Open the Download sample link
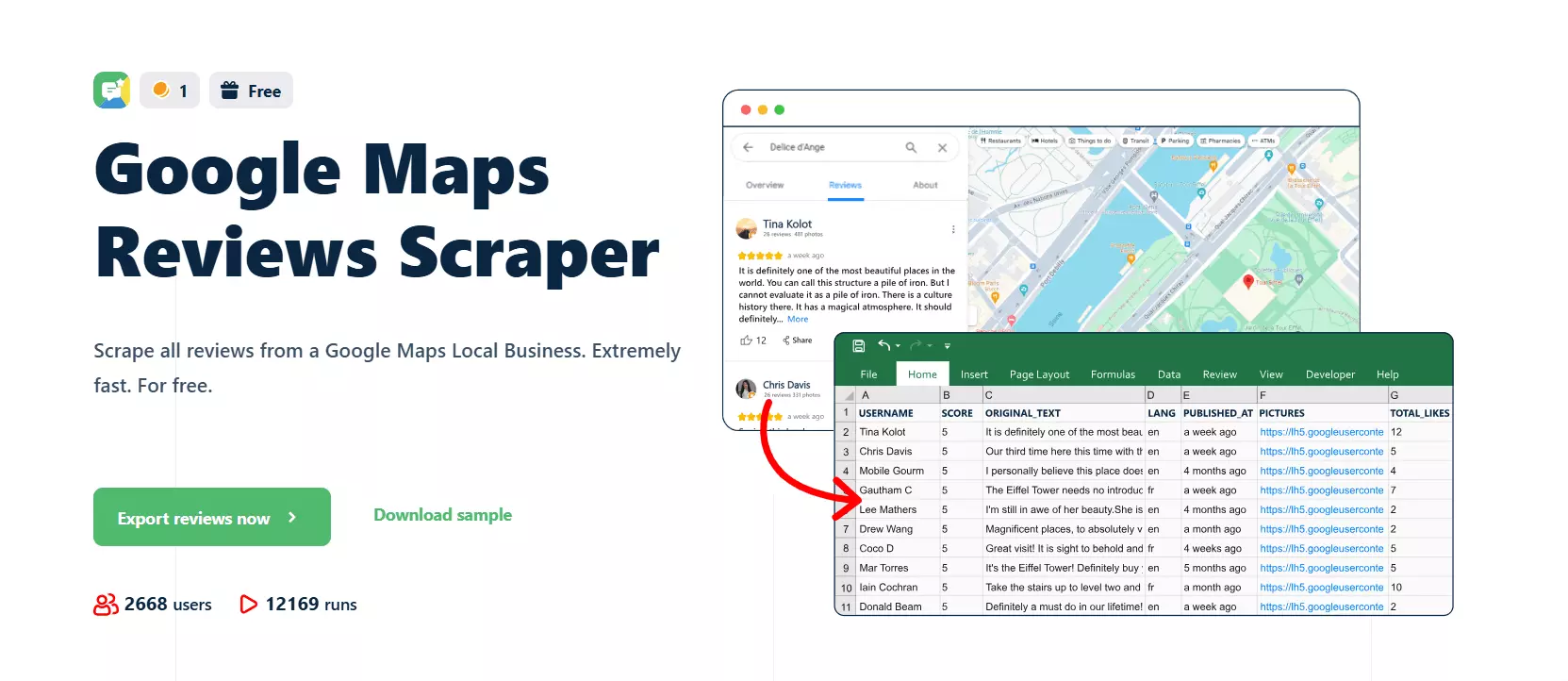The height and width of the screenshot is (681, 1568). point(442,515)
